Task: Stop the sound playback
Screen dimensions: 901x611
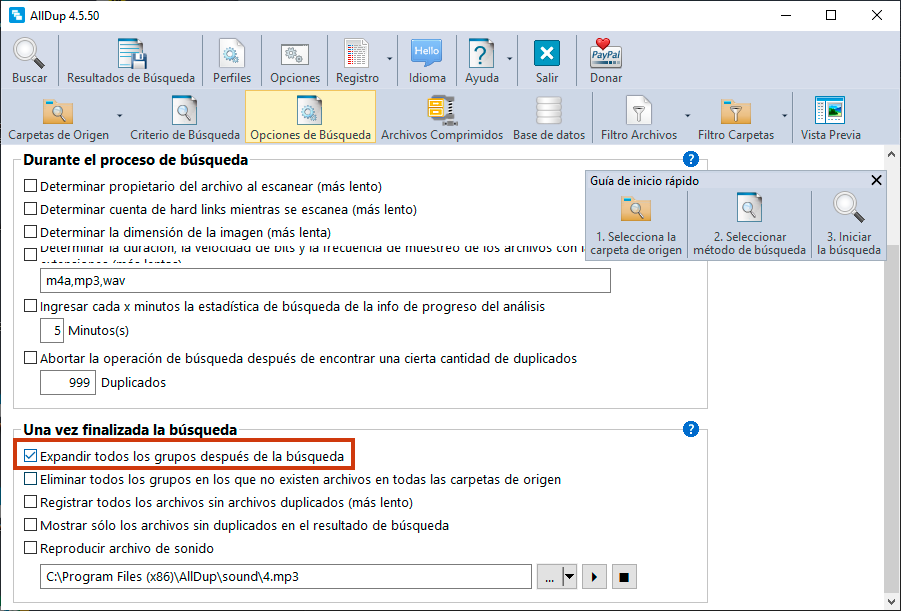Action: pyautogui.click(x=624, y=577)
